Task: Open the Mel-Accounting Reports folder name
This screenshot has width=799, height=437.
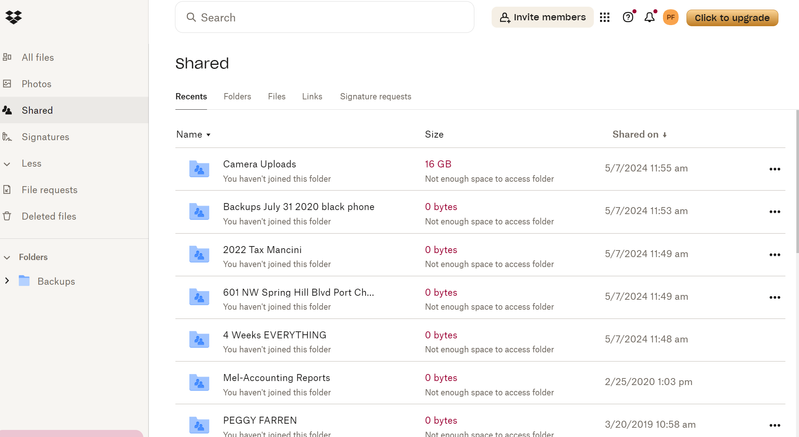Action: tap(277, 377)
